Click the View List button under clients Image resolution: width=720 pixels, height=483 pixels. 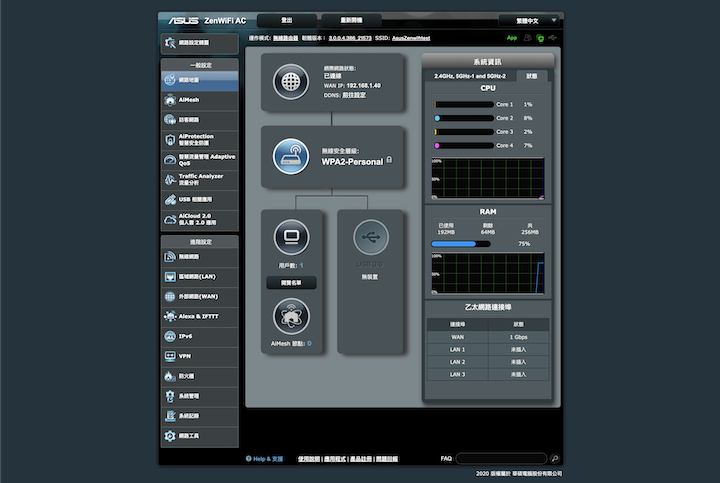(x=291, y=283)
